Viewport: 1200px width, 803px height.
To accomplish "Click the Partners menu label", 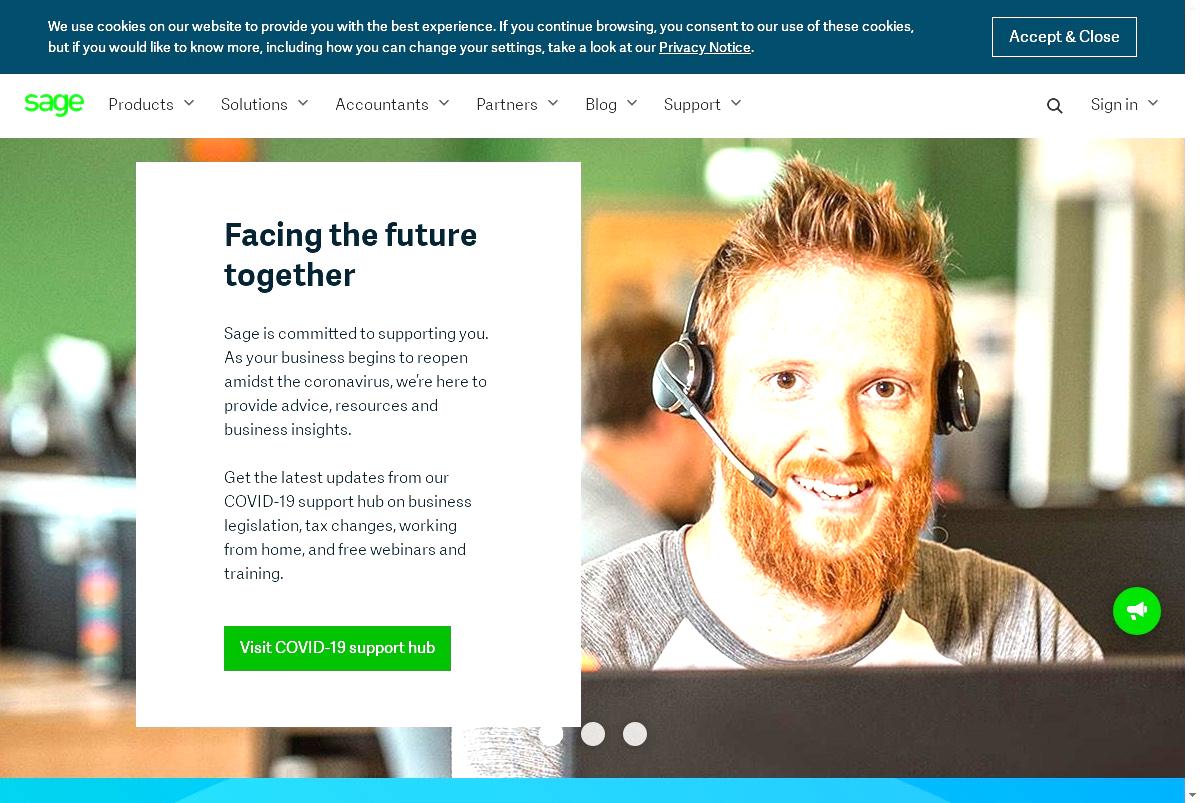I will pos(507,104).
